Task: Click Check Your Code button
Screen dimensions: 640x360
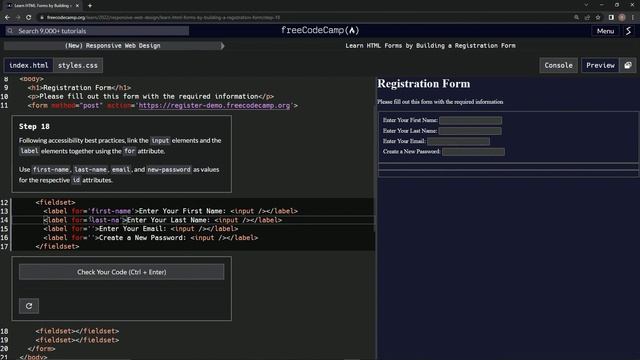Action: tap(122, 272)
